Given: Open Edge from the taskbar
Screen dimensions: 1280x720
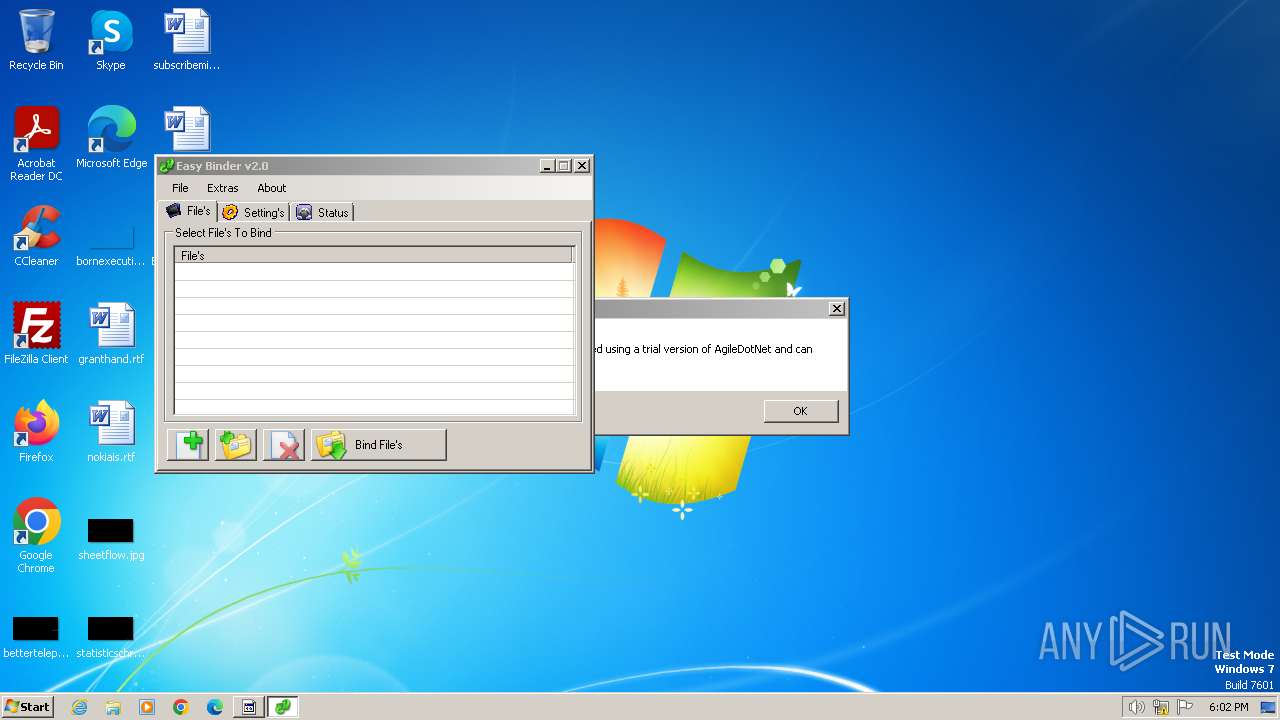Looking at the screenshot, I should pos(215,707).
